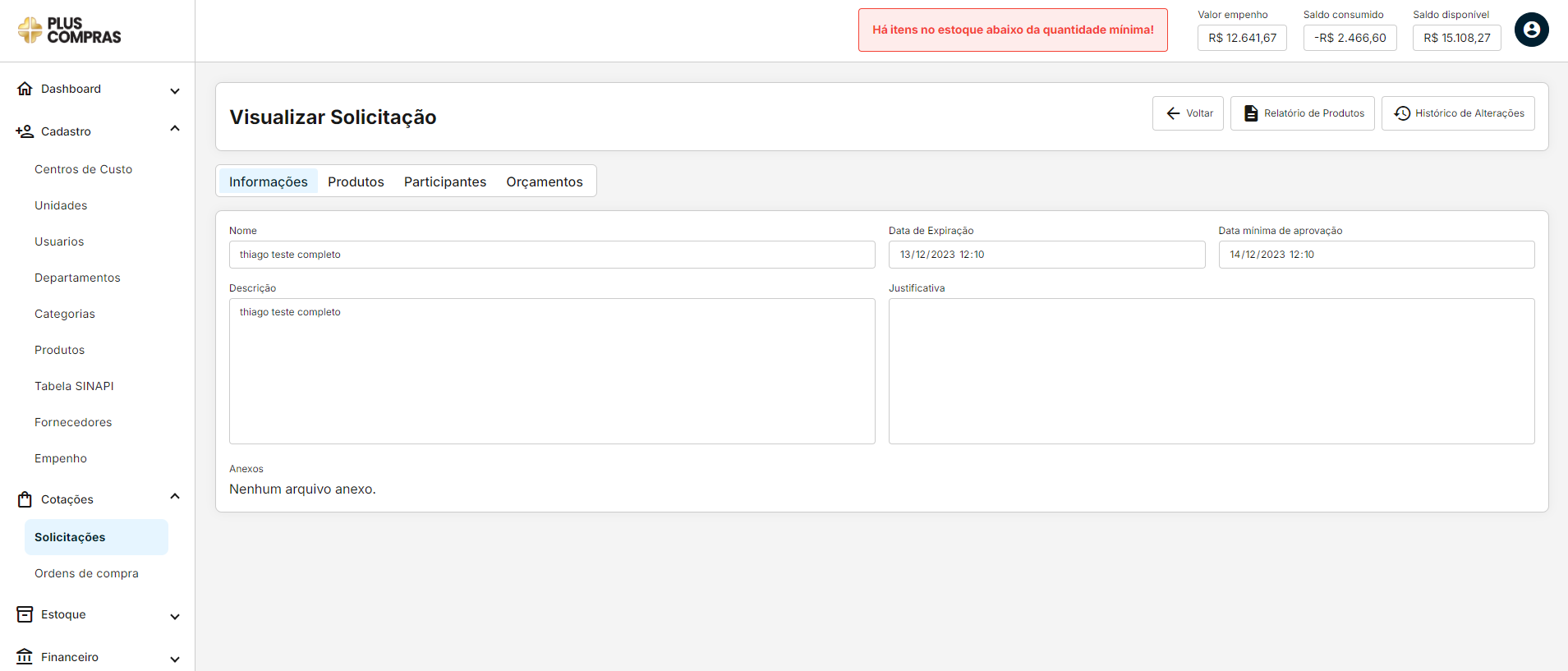Select the Participantes tab
The image size is (1568, 671).
pyautogui.click(x=444, y=182)
